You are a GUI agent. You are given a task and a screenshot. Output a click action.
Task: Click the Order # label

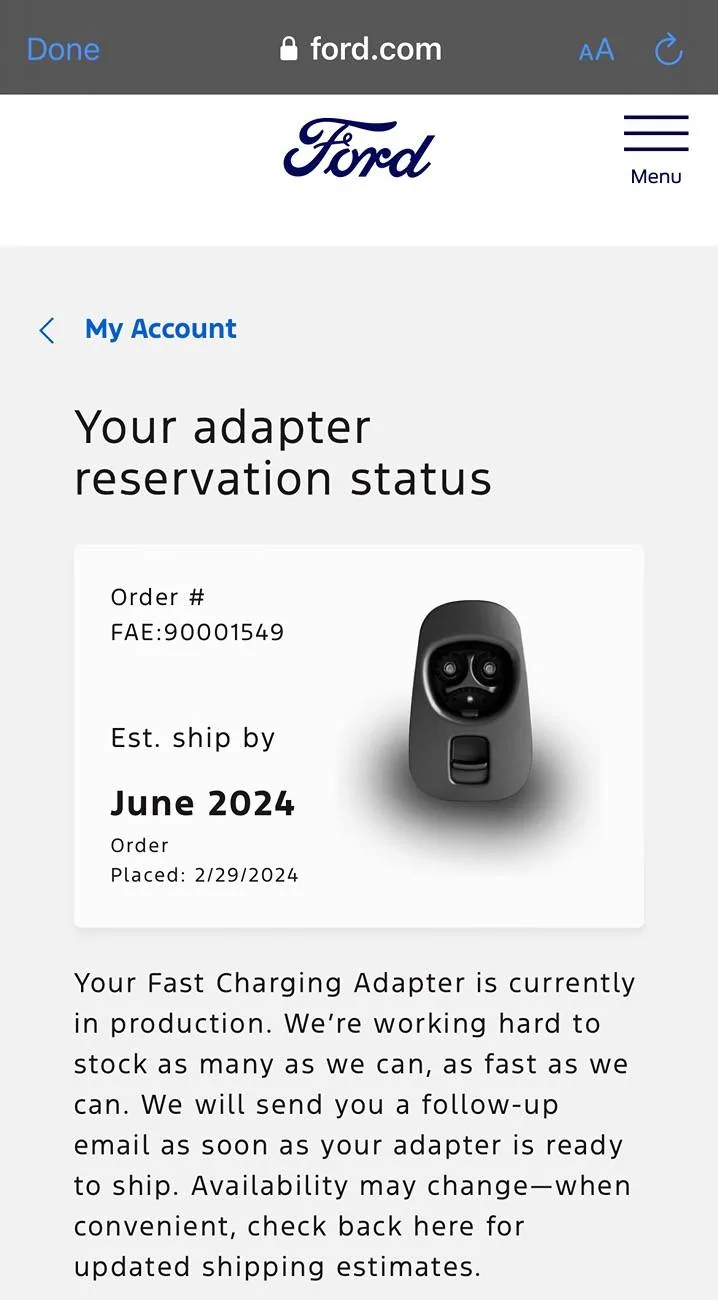(158, 597)
